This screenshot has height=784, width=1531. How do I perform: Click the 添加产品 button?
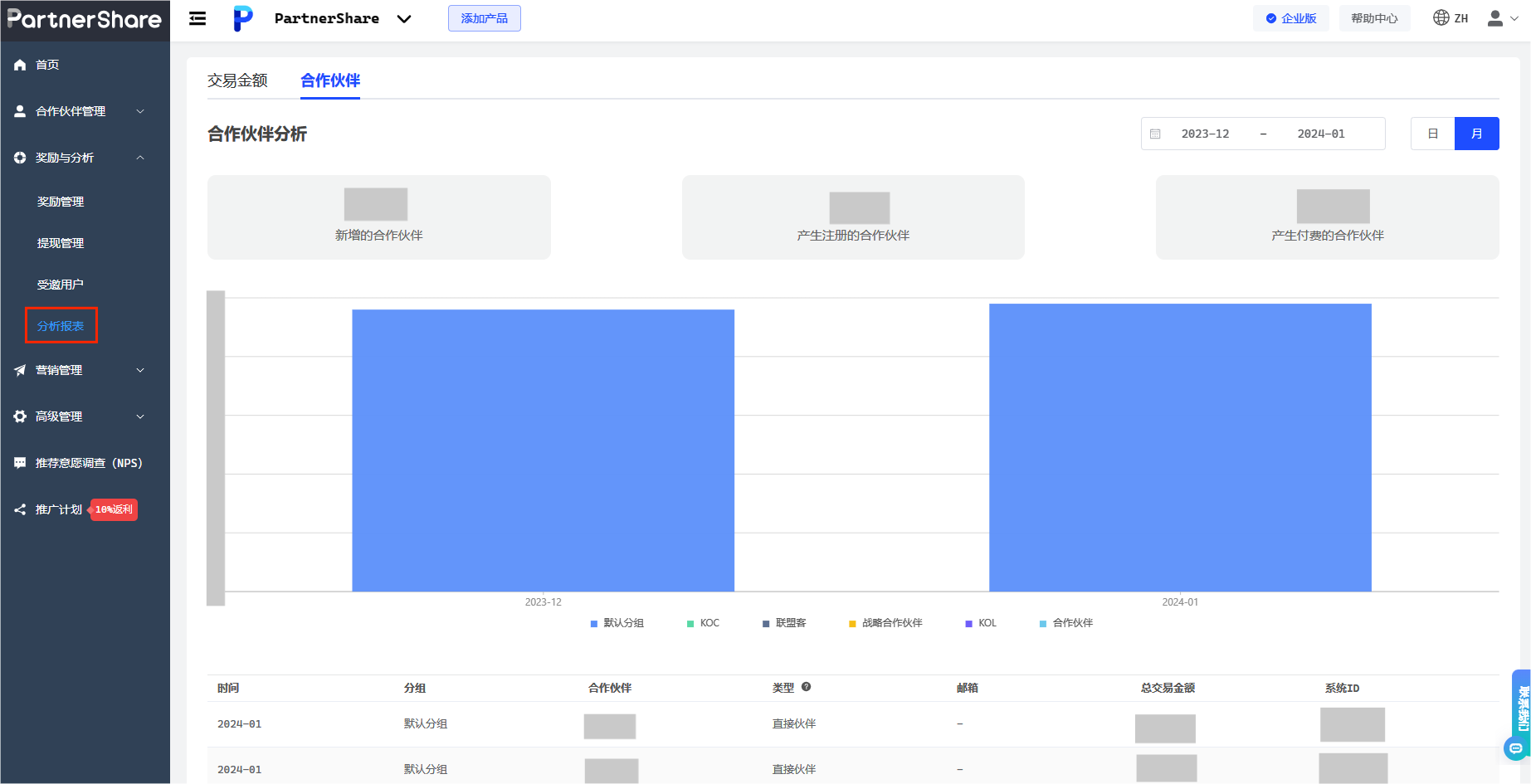pos(484,18)
